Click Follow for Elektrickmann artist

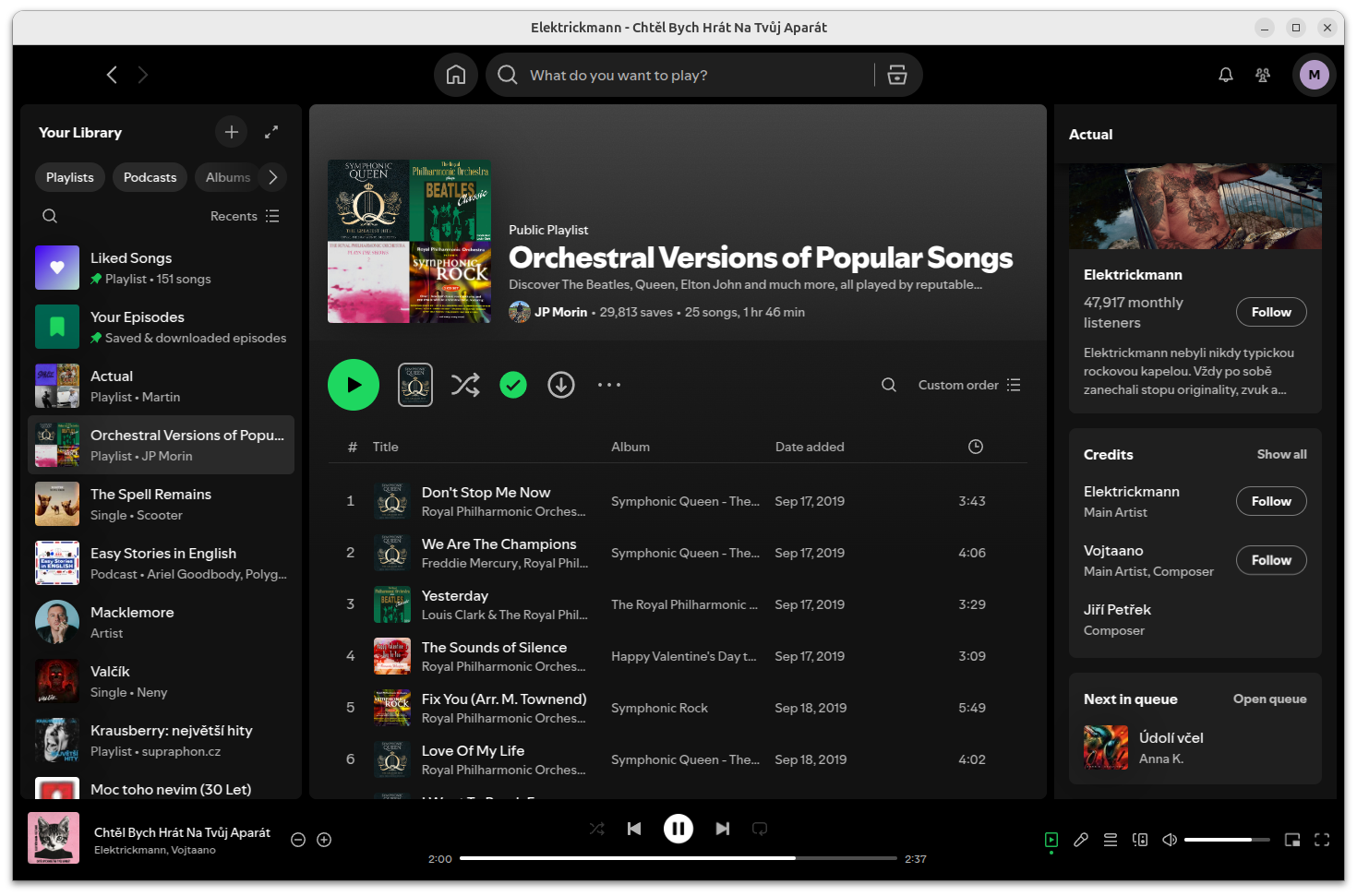tap(1271, 312)
